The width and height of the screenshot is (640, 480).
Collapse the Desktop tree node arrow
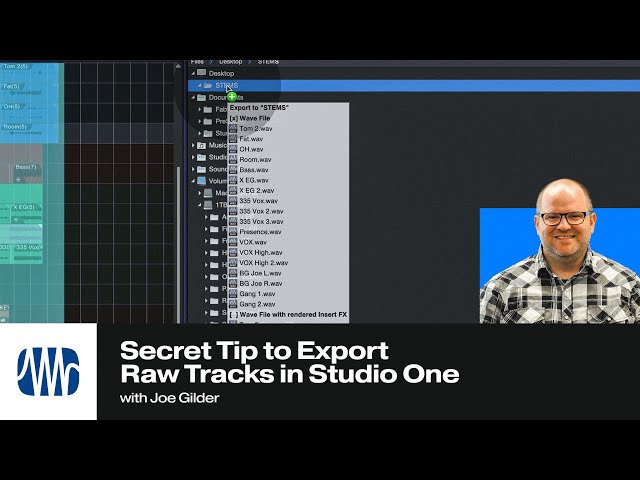tap(193, 73)
